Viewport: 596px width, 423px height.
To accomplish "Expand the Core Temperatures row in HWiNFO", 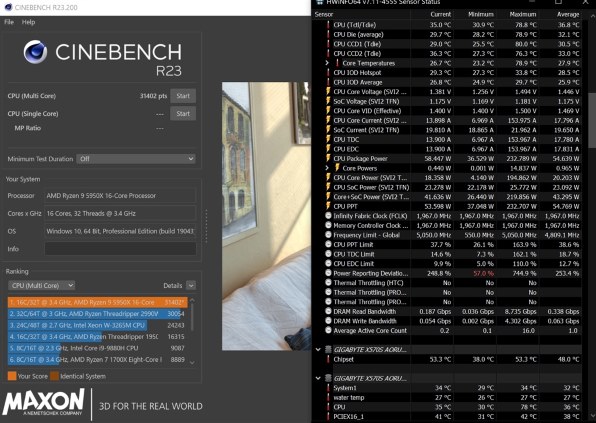I will pyautogui.click(x=327, y=63).
